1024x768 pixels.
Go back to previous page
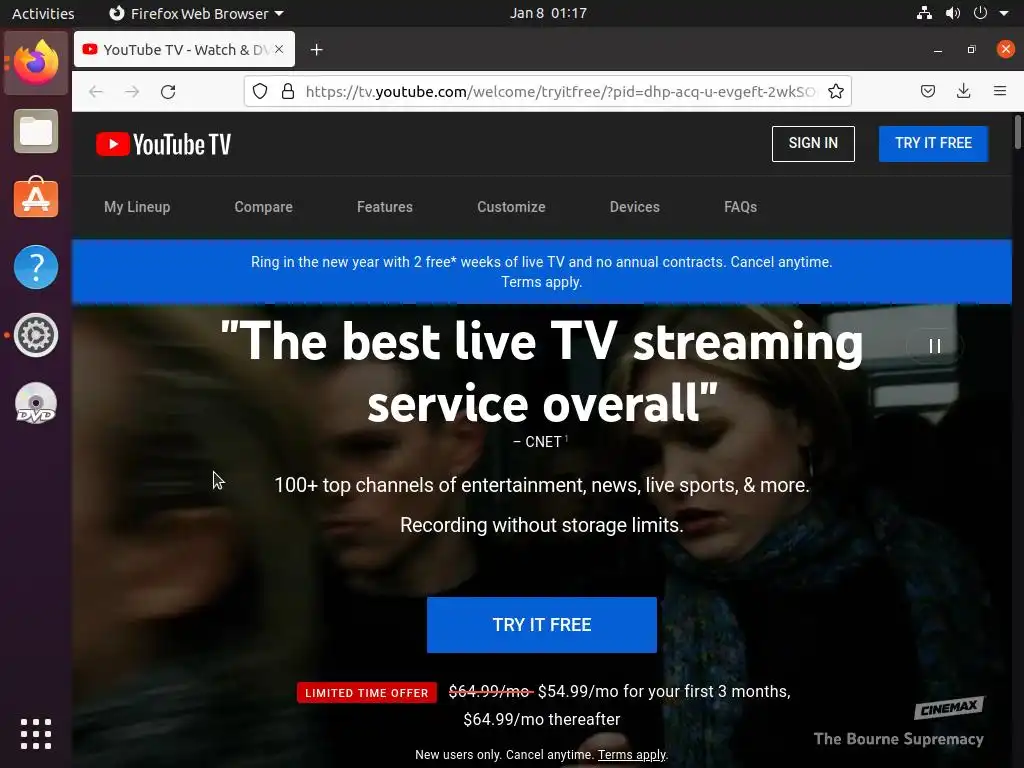tap(96, 91)
